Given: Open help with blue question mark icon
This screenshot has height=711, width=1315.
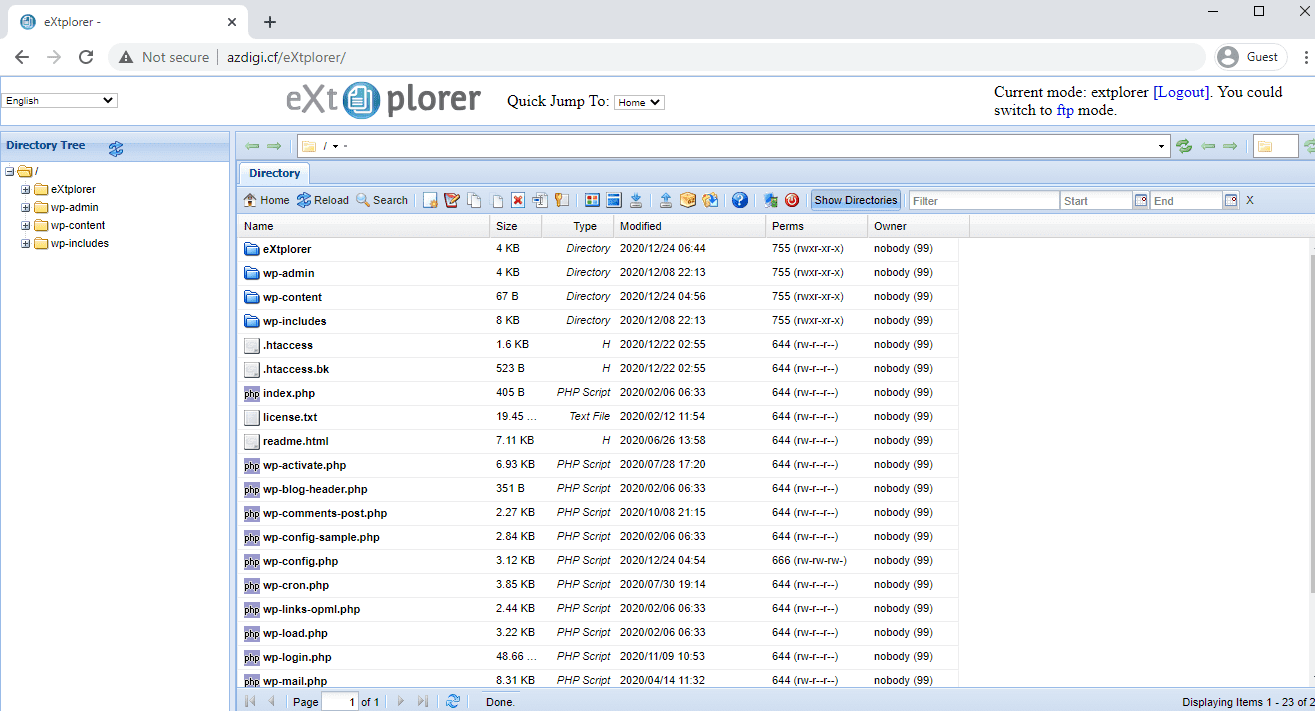Looking at the screenshot, I should pos(740,200).
